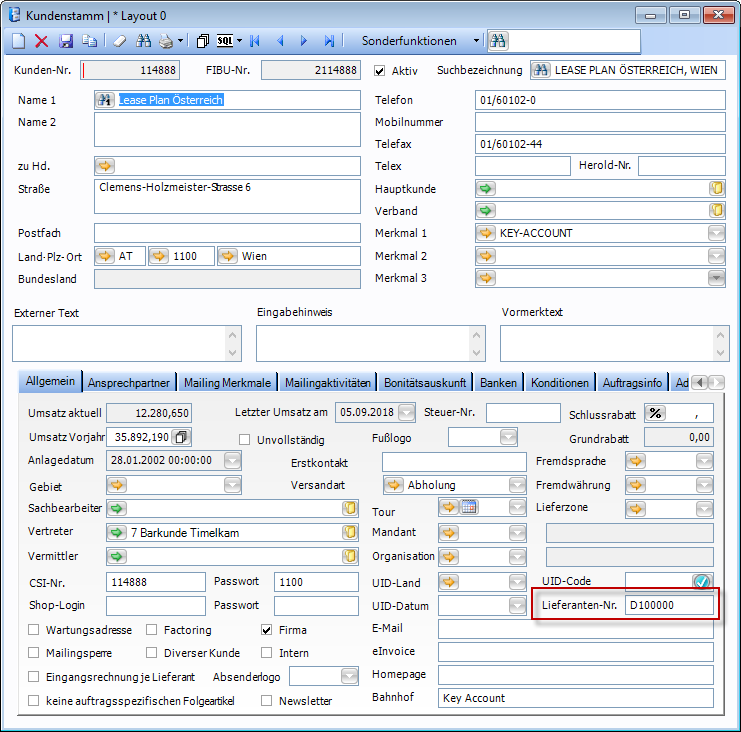741x732 pixels.
Task: Expand the Versandart dropdown list
Action: coord(516,485)
